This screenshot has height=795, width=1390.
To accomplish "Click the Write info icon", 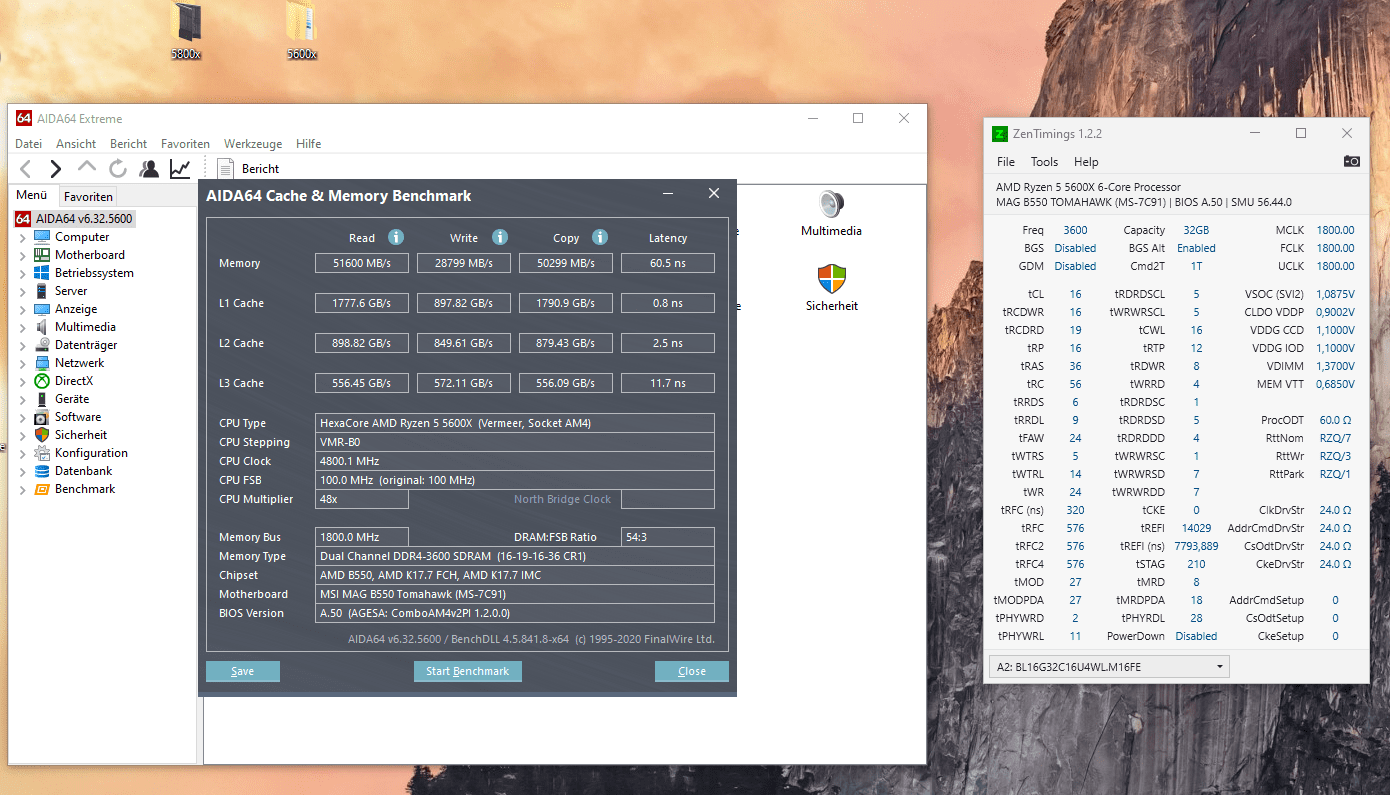I will (x=500, y=237).
